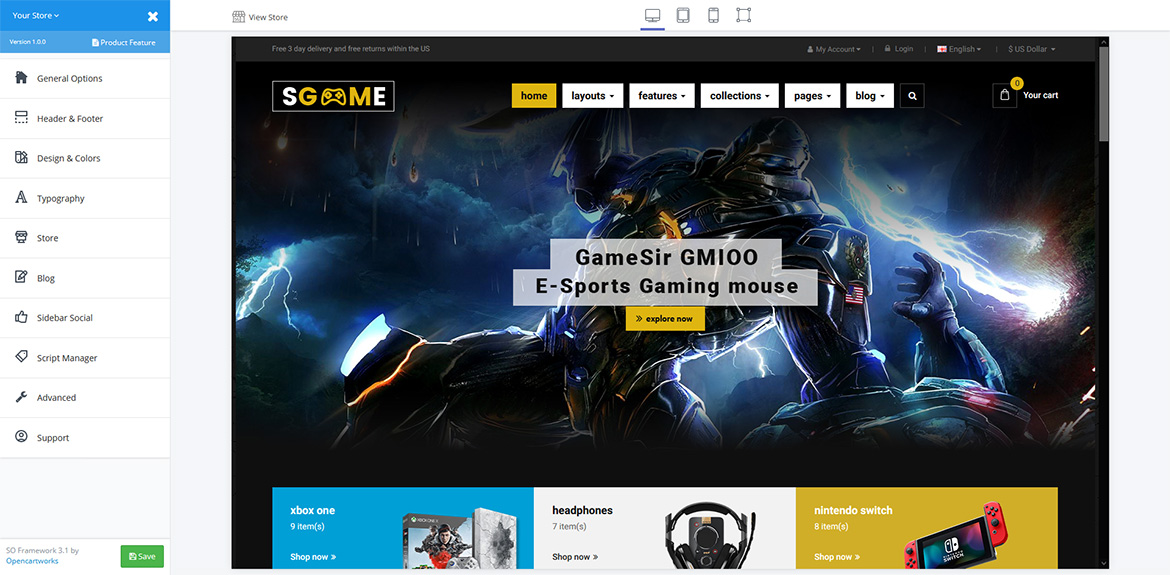Open General Options section
1170x575 pixels.
(x=85, y=78)
